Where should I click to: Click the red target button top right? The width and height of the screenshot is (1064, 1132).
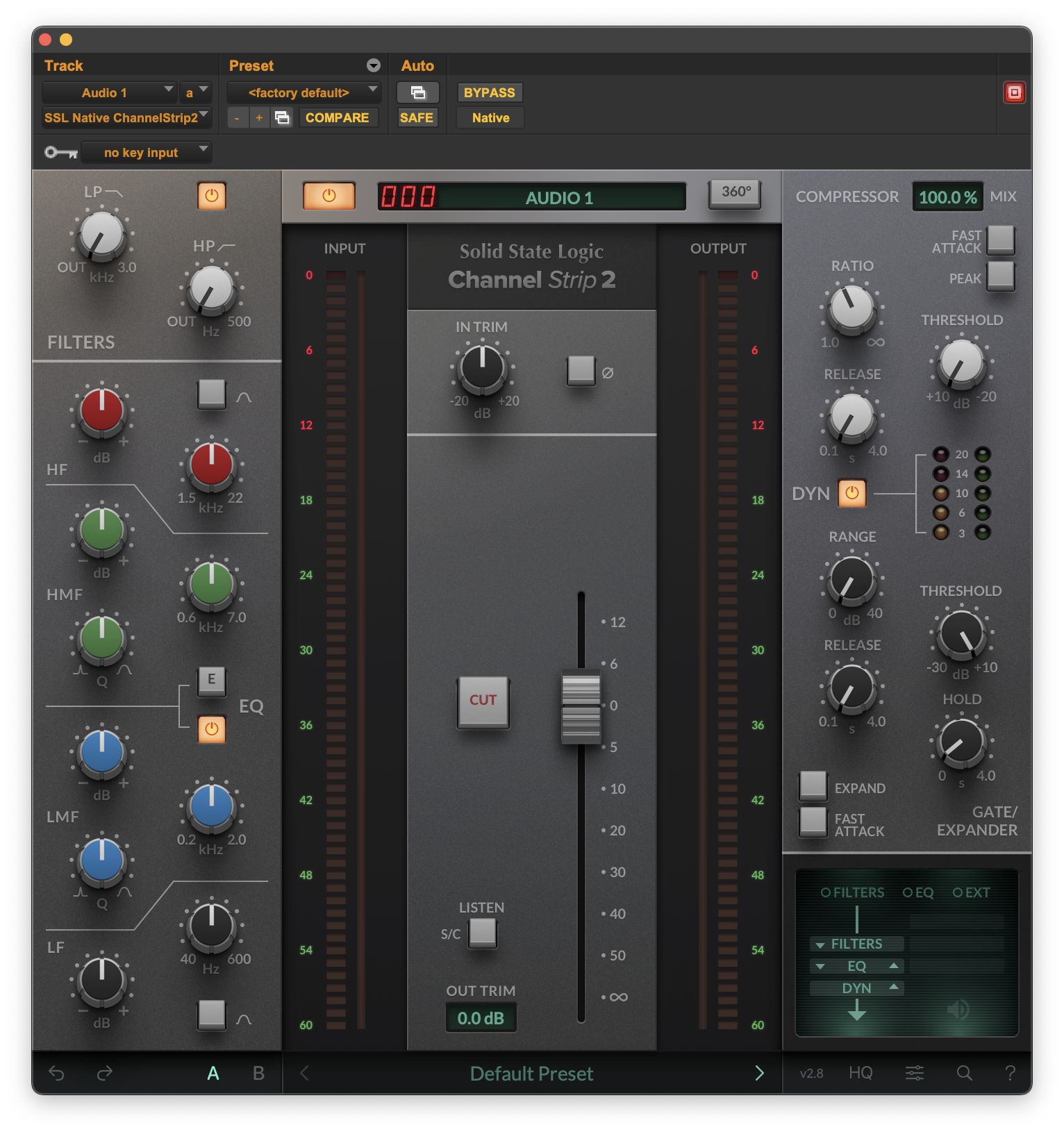1015,92
